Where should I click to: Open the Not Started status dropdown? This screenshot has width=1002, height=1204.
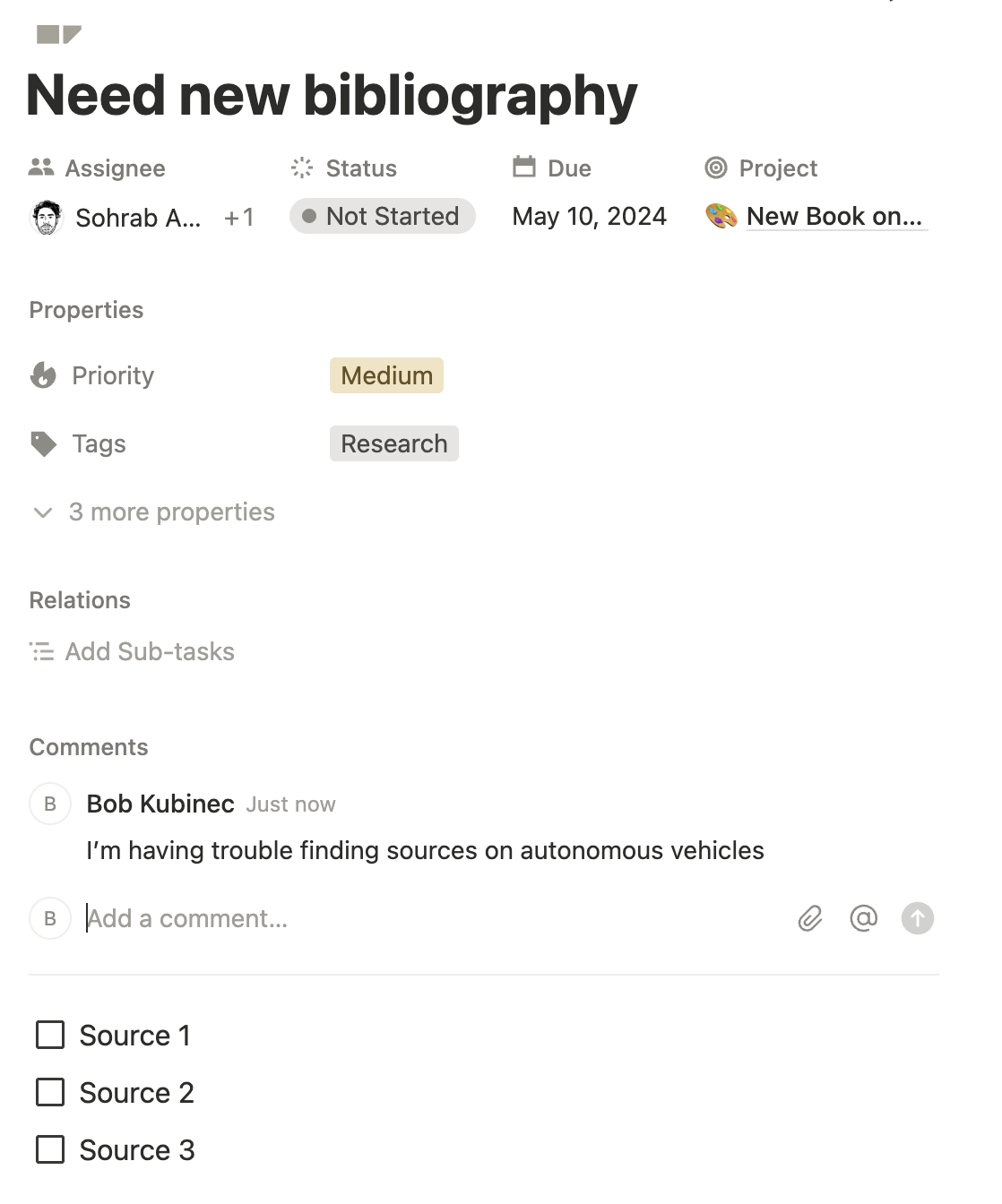383,217
